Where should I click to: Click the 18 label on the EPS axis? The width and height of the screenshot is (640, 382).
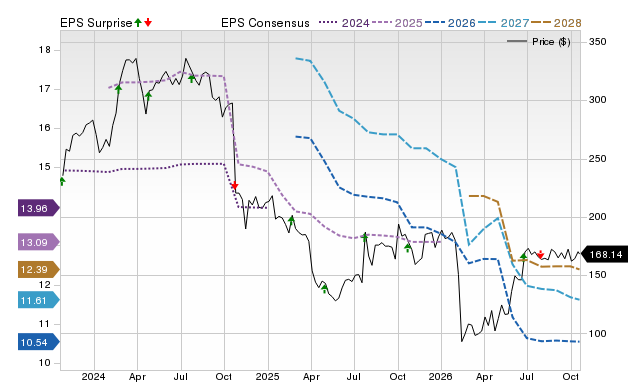[44, 50]
